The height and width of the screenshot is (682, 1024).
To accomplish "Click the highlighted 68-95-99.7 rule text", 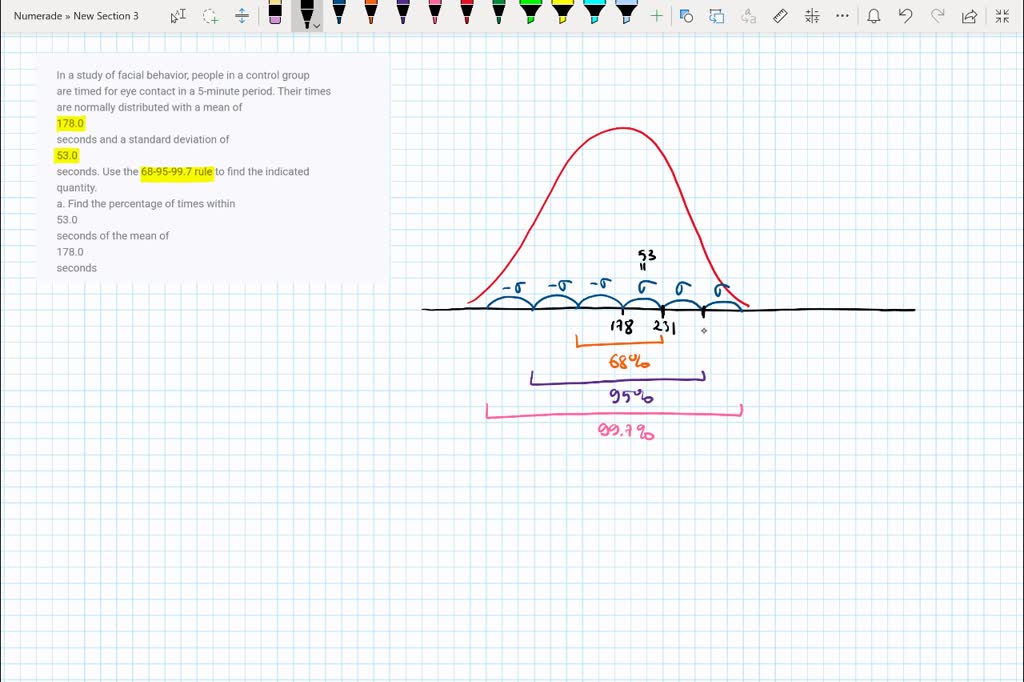I will pyautogui.click(x=177, y=172).
